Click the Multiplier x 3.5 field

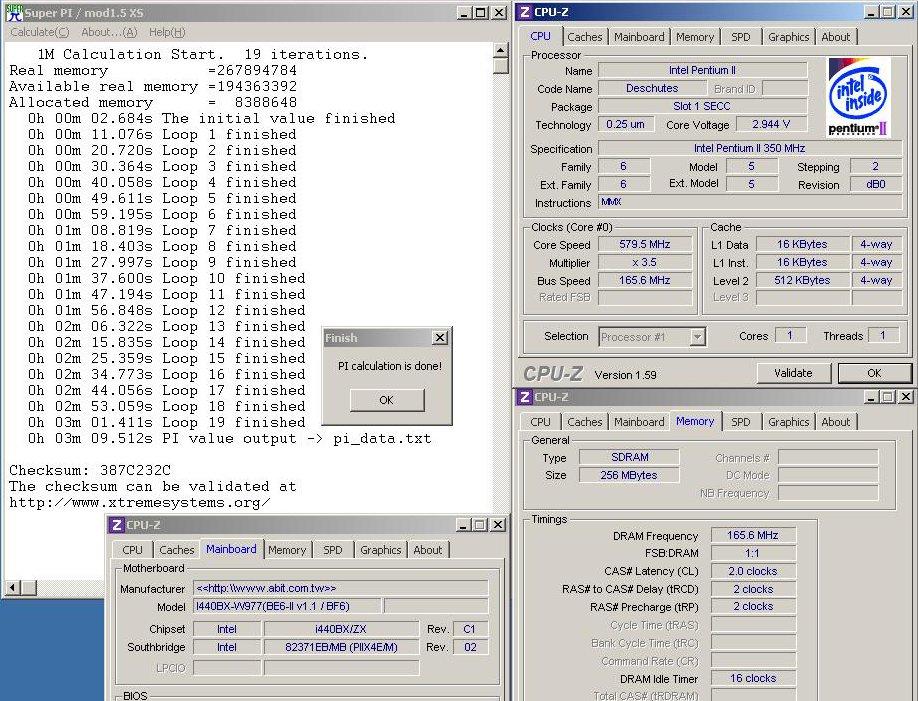tap(645, 262)
